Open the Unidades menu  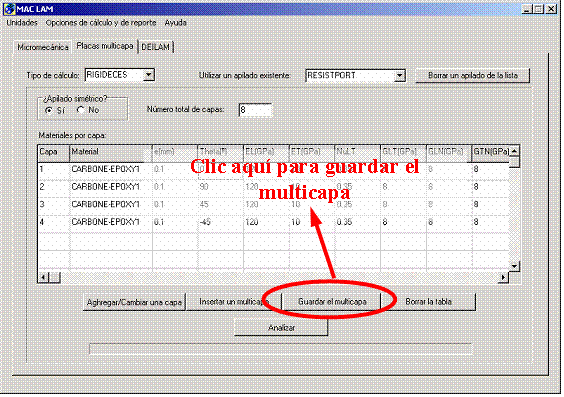pos(22,23)
